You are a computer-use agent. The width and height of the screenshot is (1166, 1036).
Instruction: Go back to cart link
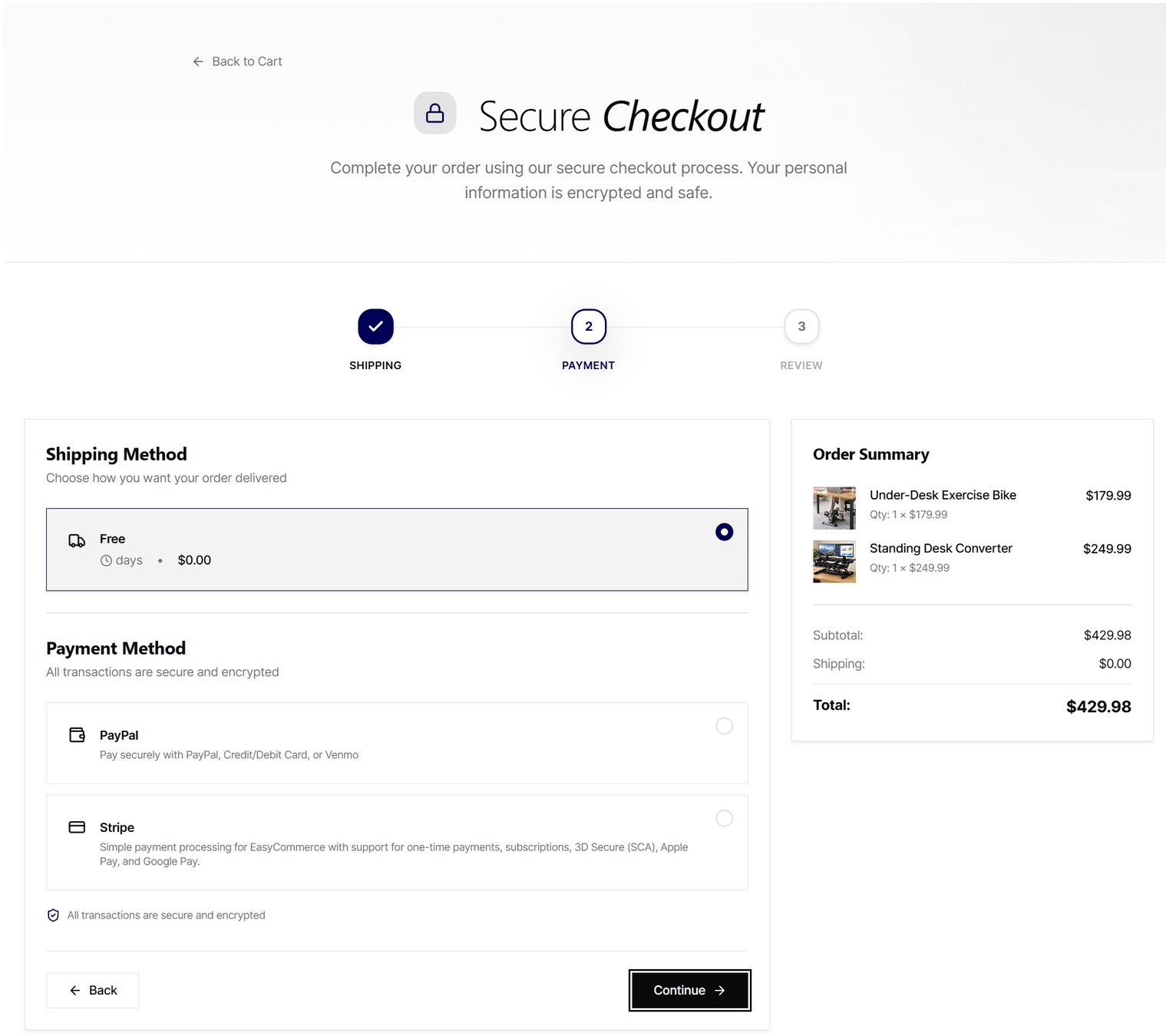click(x=237, y=61)
